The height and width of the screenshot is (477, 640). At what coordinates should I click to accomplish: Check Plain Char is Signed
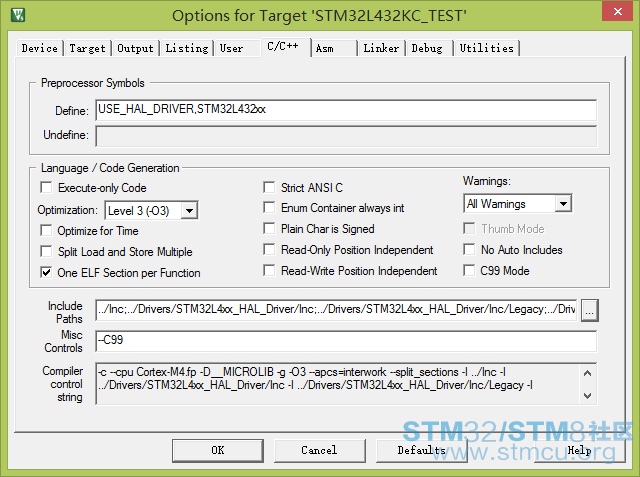[x=269, y=229]
